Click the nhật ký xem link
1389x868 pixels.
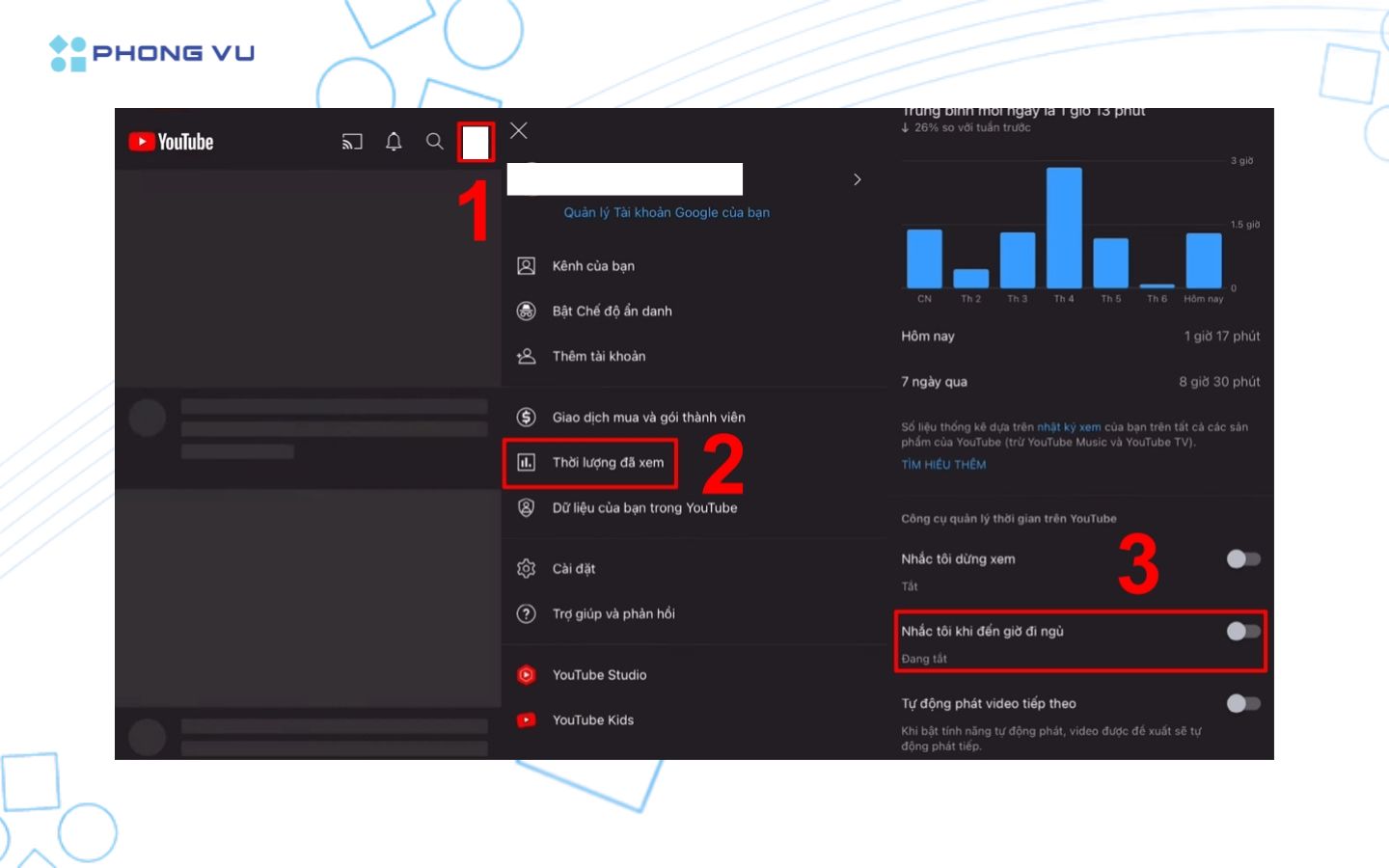pyautogui.click(x=1069, y=427)
